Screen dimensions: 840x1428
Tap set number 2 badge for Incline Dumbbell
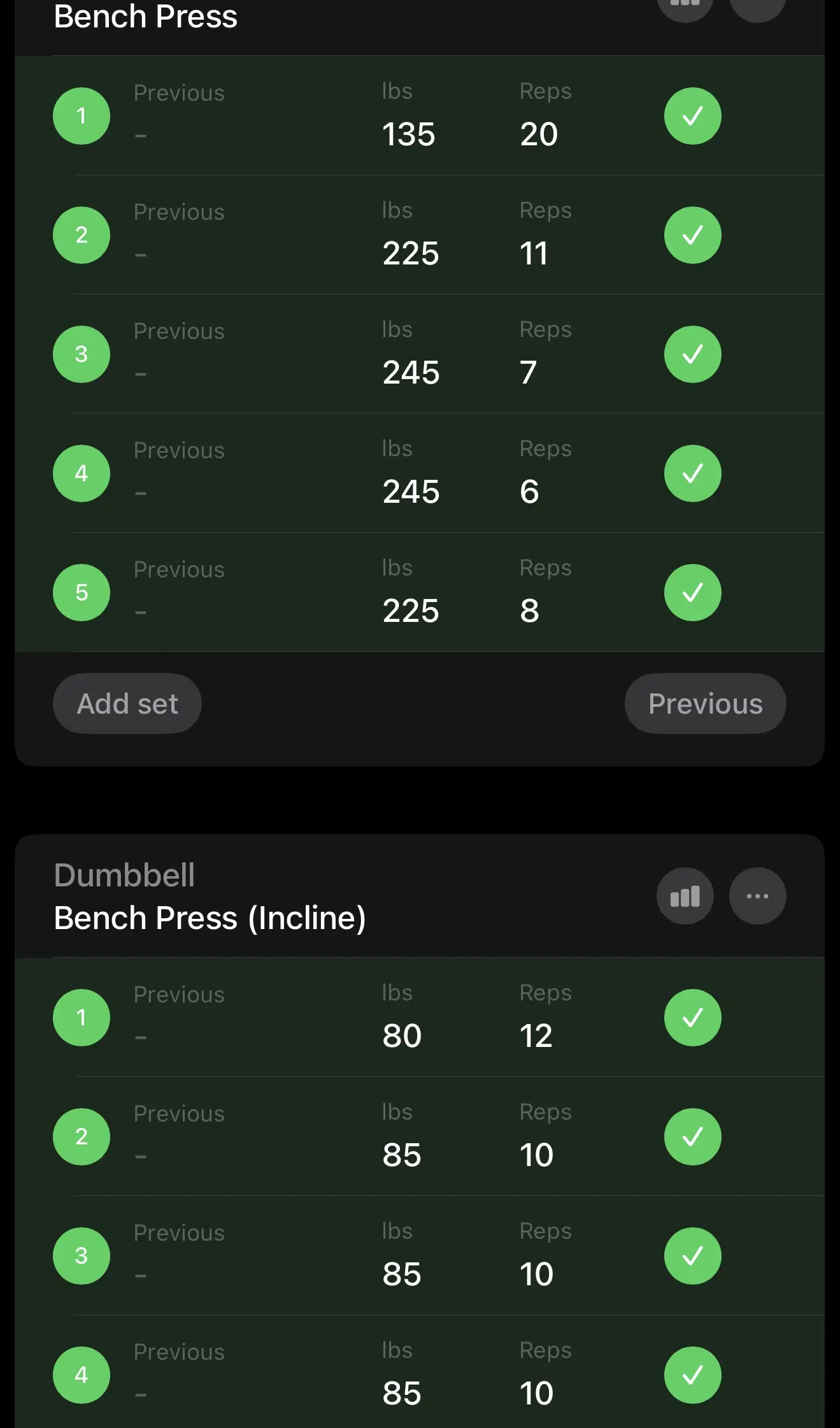click(82, 1137)
